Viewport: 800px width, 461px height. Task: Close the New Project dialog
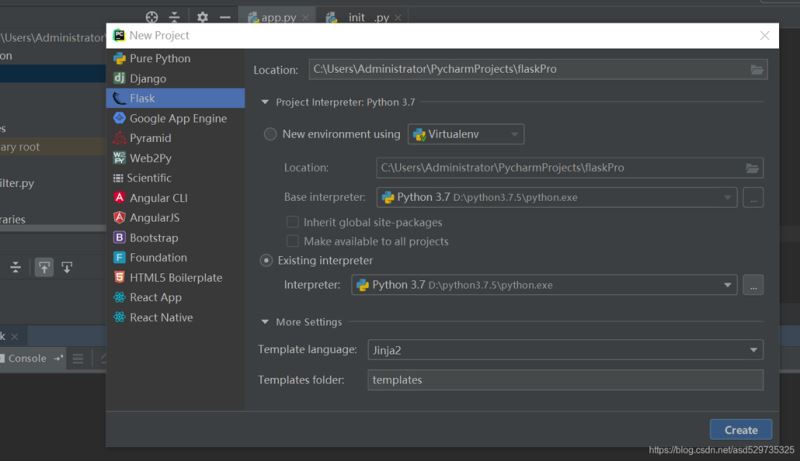[764, 36]
